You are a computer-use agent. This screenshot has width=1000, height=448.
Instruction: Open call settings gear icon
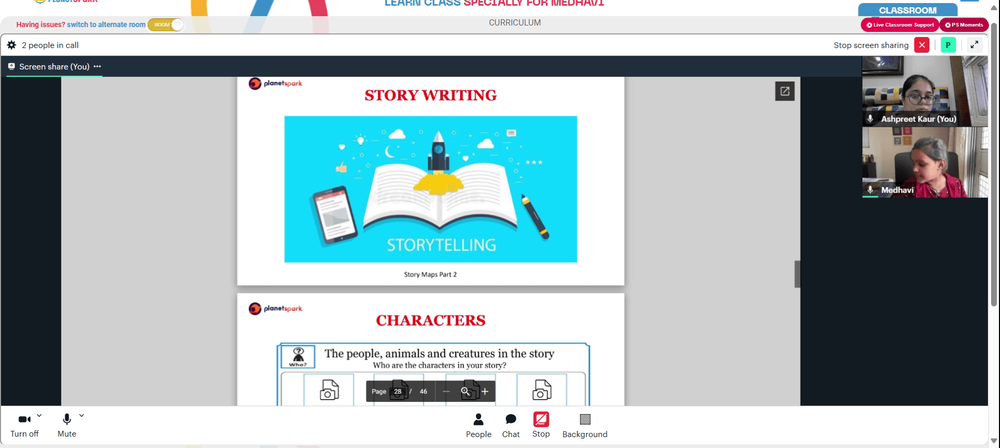point(11,45)
